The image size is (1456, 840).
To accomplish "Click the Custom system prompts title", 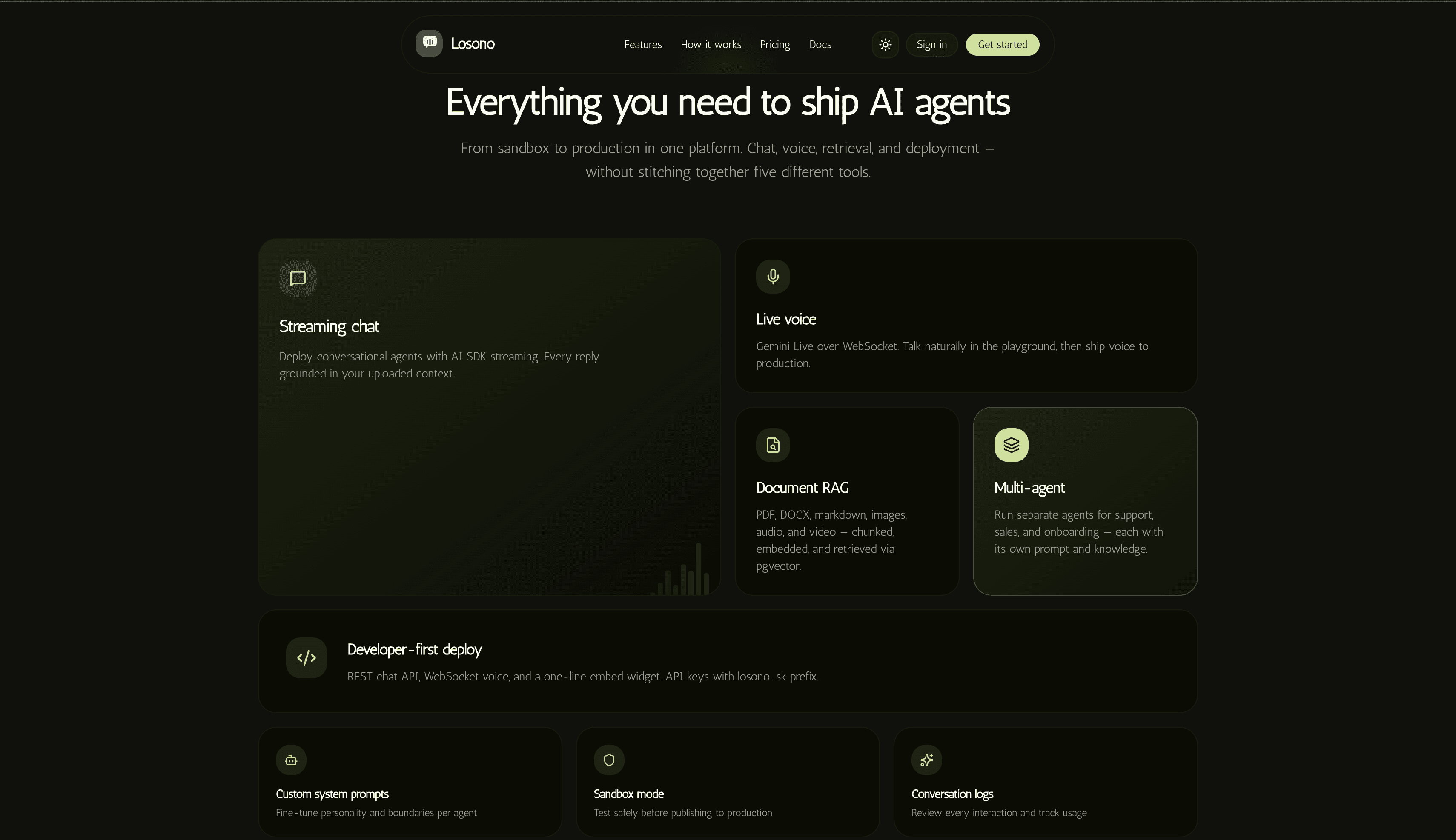I will click(x=332, y=794).
